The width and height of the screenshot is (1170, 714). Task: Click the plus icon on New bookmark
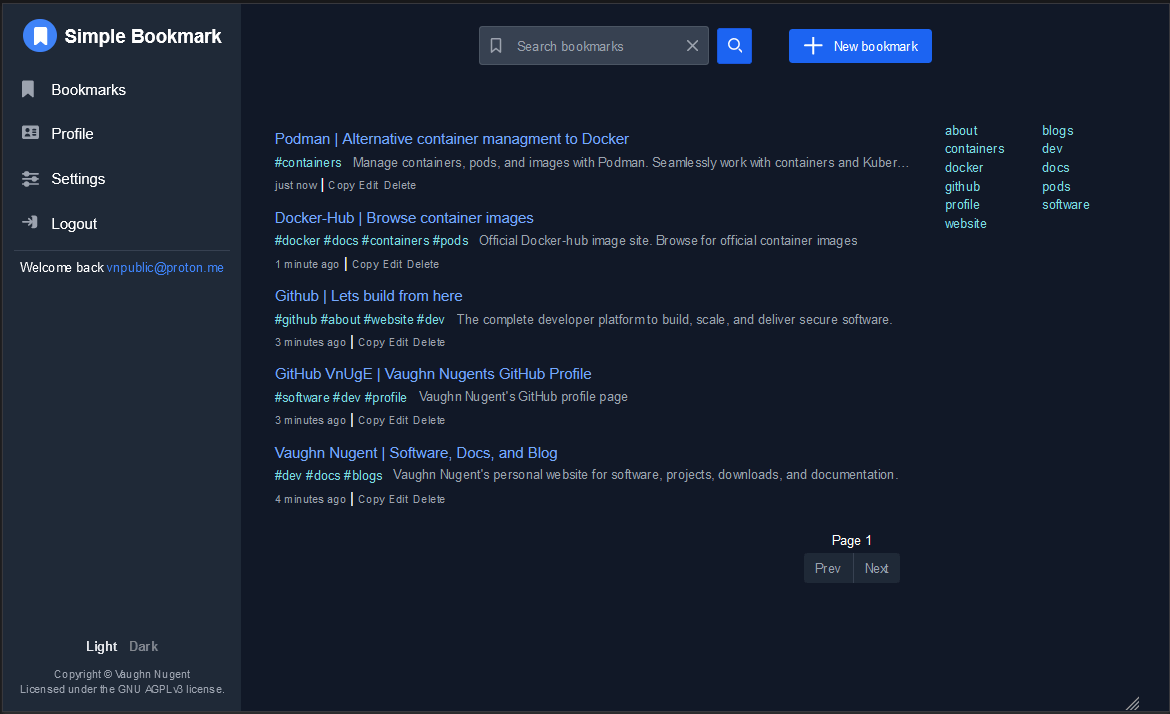813,46
